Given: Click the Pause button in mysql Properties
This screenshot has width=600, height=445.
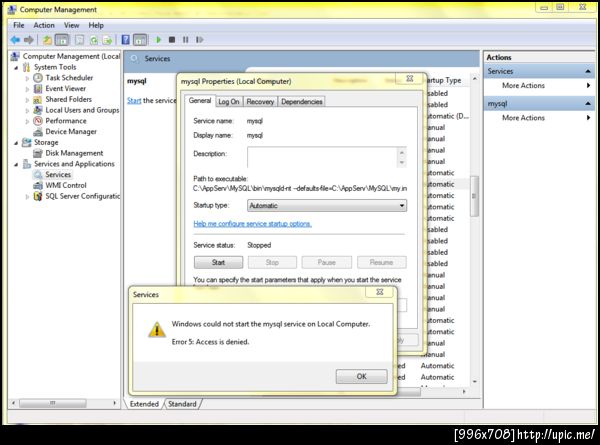Looking at the screenshot, I should pos(326,262).
